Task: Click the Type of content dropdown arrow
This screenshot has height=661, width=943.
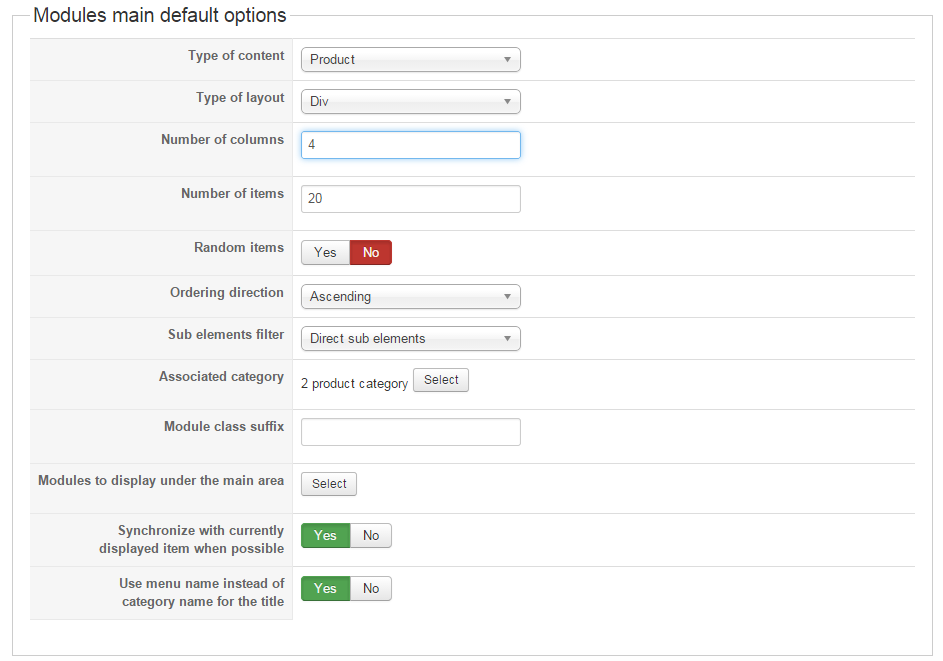Action: coord(508,60)
